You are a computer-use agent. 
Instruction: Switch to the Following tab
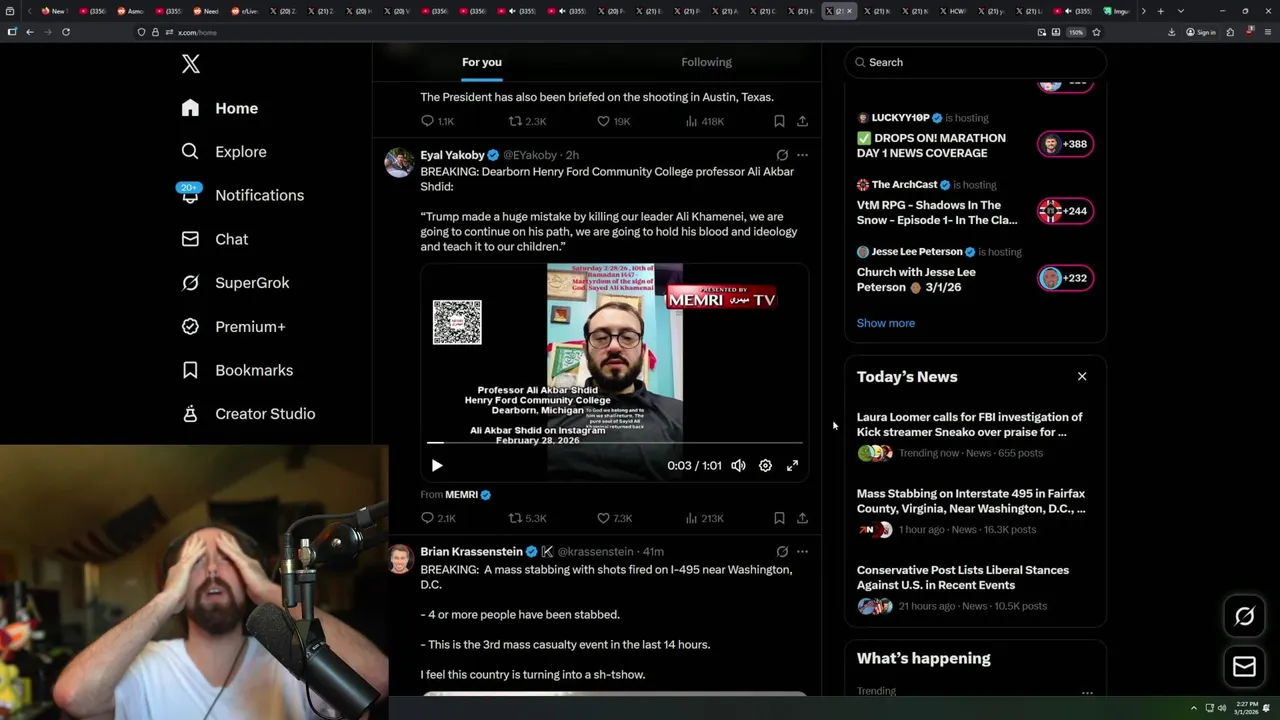(706, 62)
